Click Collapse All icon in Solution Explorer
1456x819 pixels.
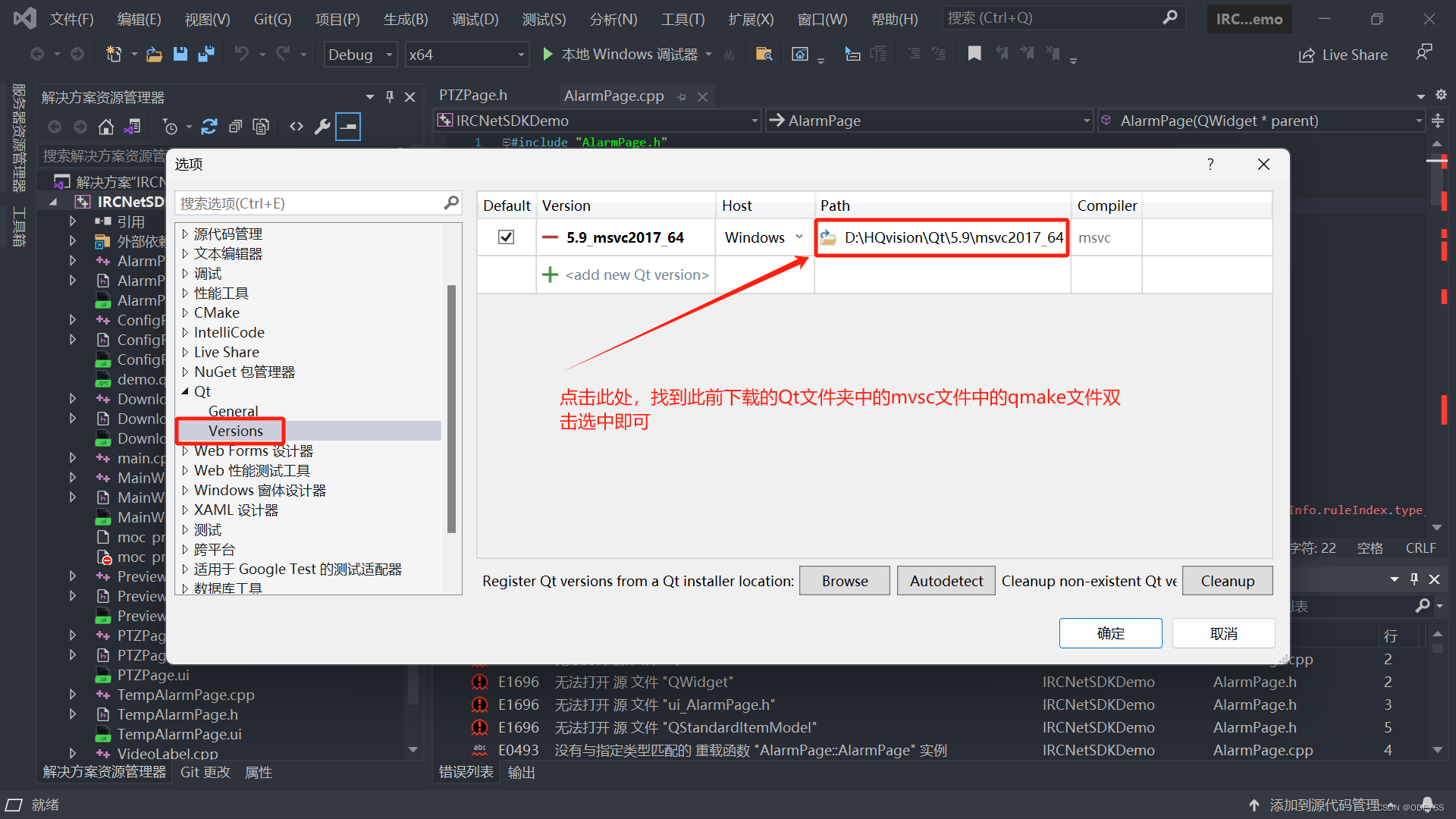click(x=236, y=127)
